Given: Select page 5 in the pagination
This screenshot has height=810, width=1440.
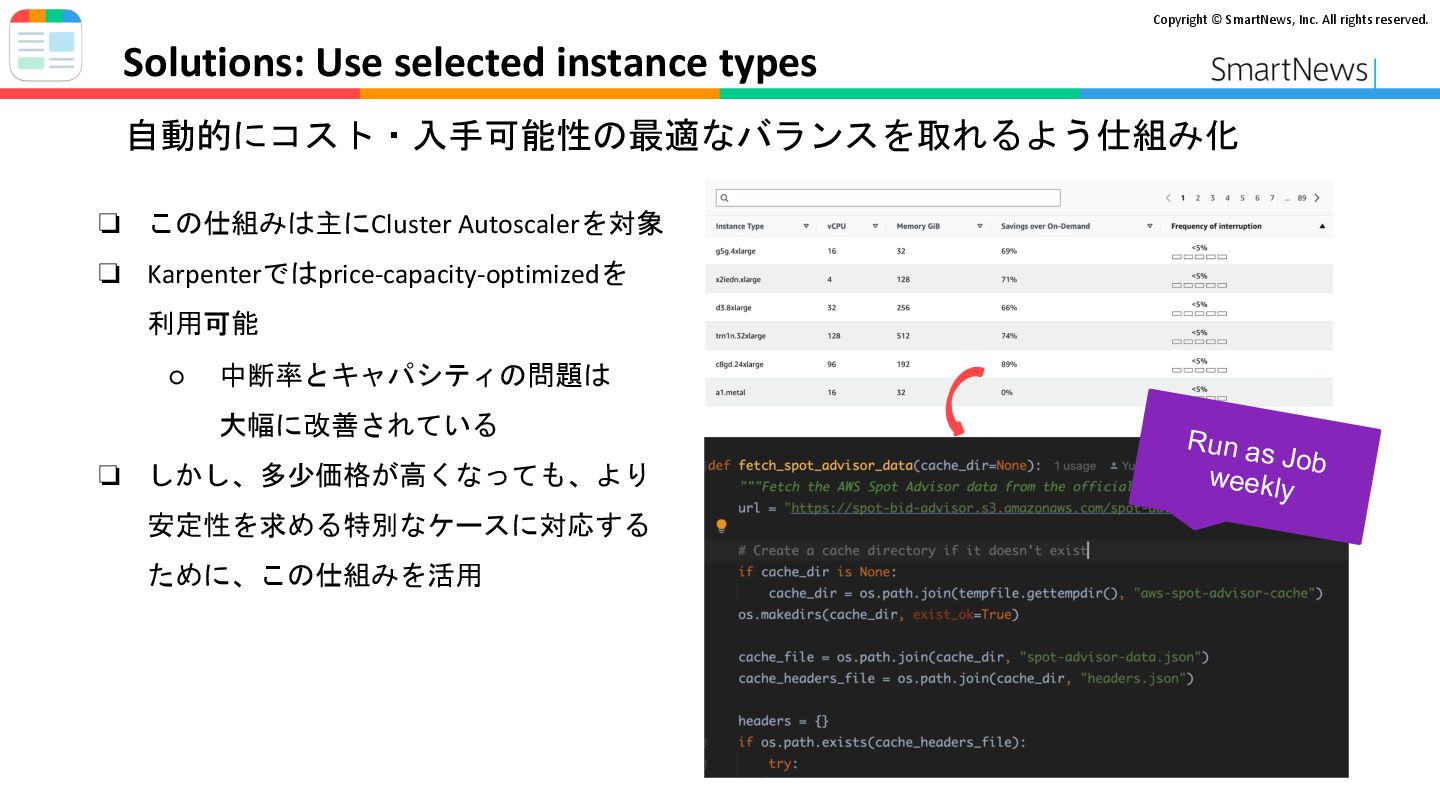Looking at the screenshot, I should pos(1243,198).
